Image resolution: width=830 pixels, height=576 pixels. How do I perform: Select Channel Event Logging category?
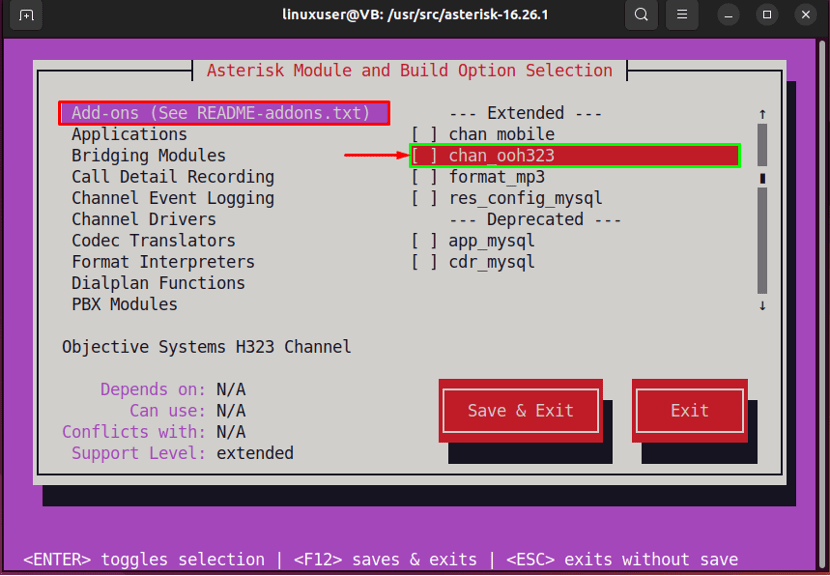pyautogui.click(x=173, y=199)
